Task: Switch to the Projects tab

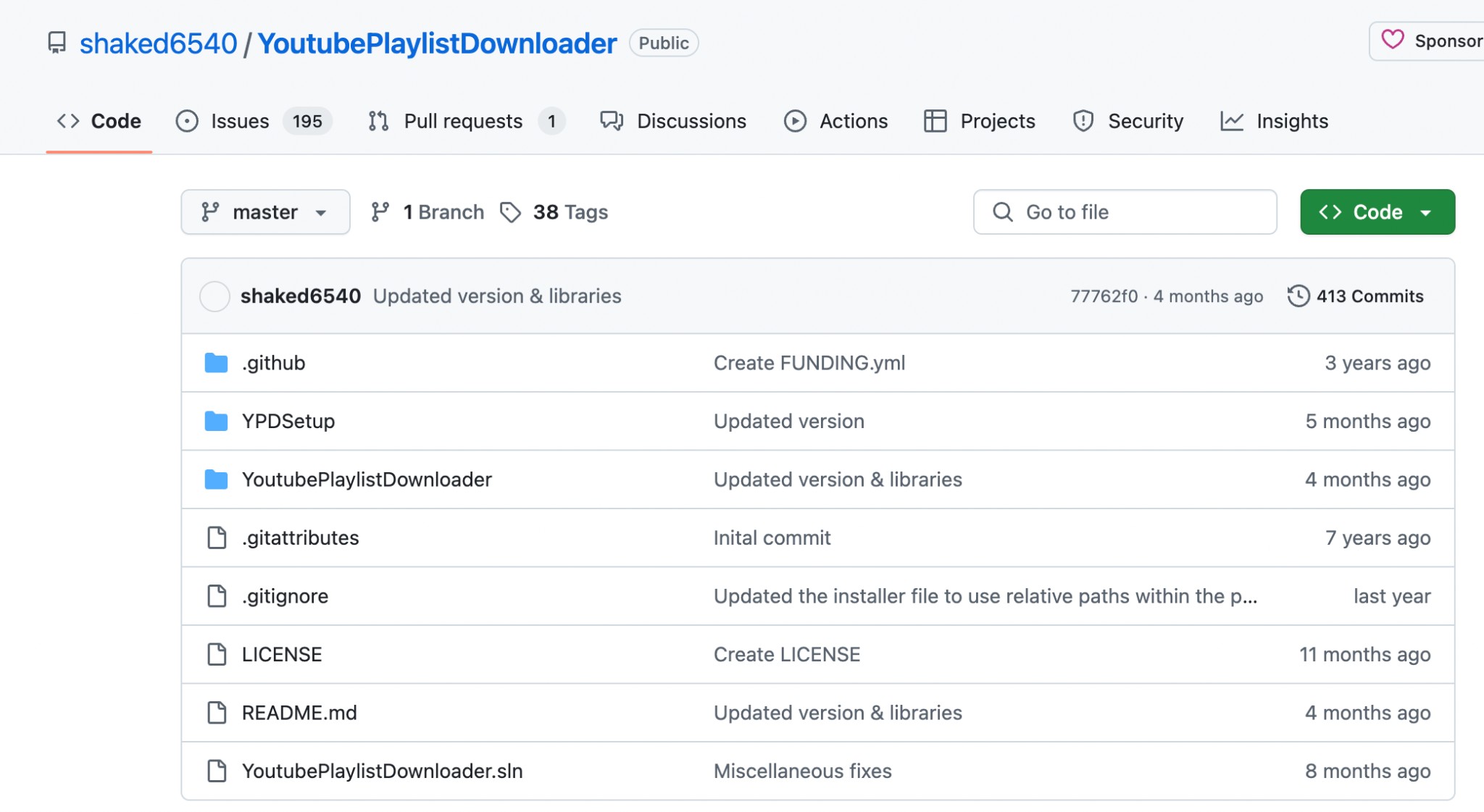Action: [x=980, y=121]
